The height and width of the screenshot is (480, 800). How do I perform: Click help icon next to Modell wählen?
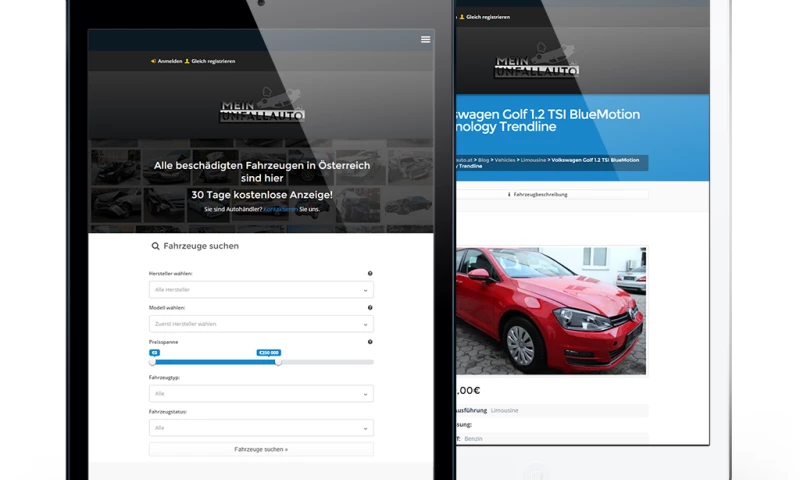[x=370, y=308]
